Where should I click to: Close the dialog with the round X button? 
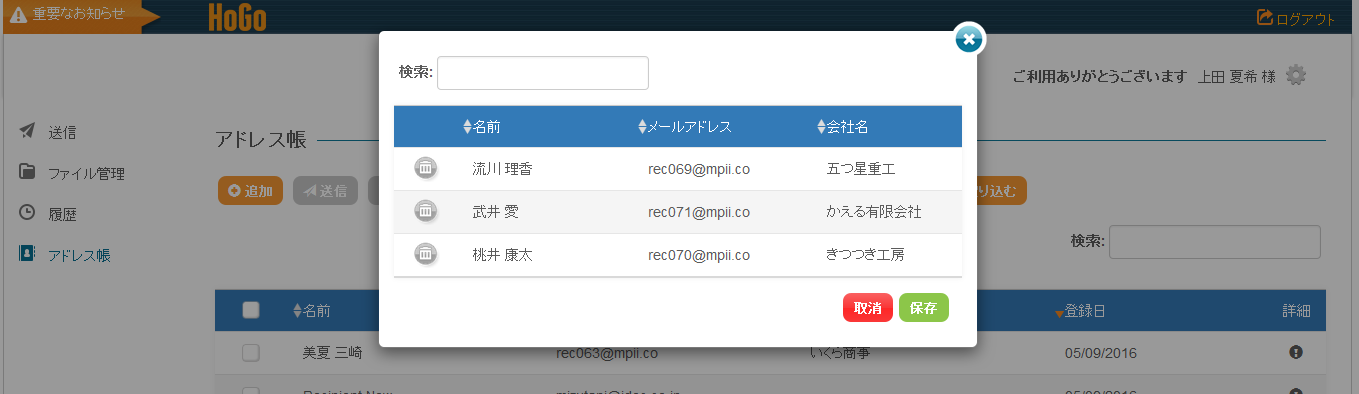click(x=968, y=39)
